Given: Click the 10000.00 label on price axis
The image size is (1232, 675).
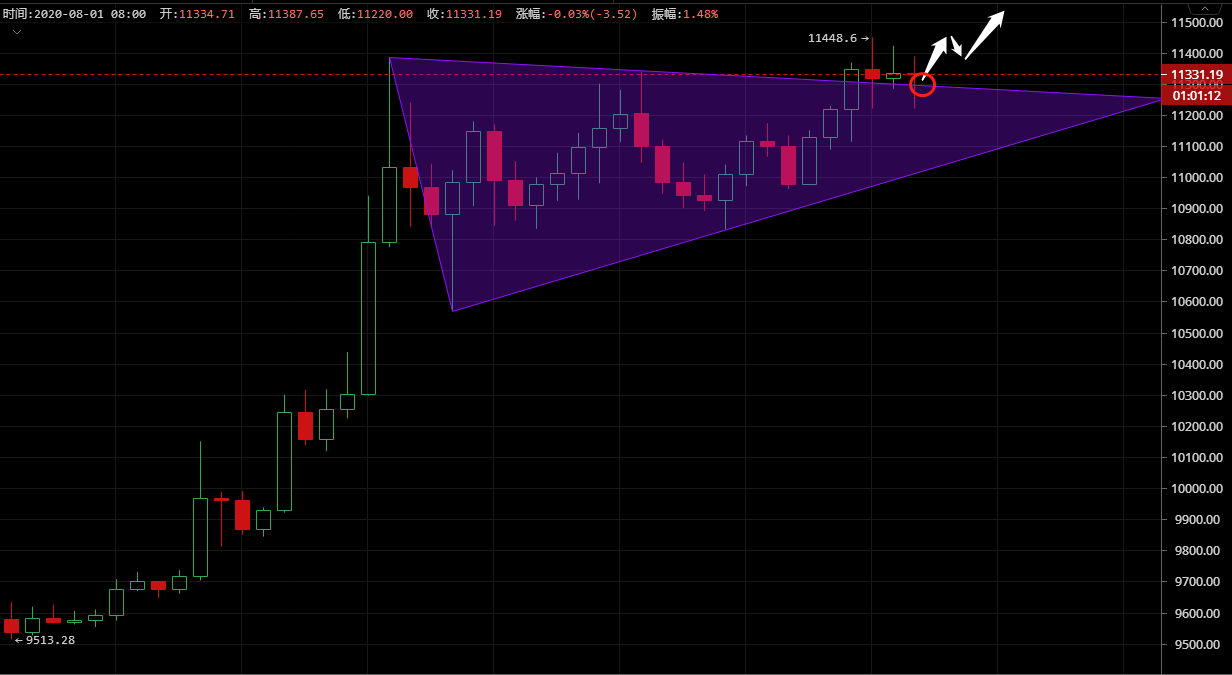Looking at the screenshot, I should pyautogui.click(x=1197, y=489).
